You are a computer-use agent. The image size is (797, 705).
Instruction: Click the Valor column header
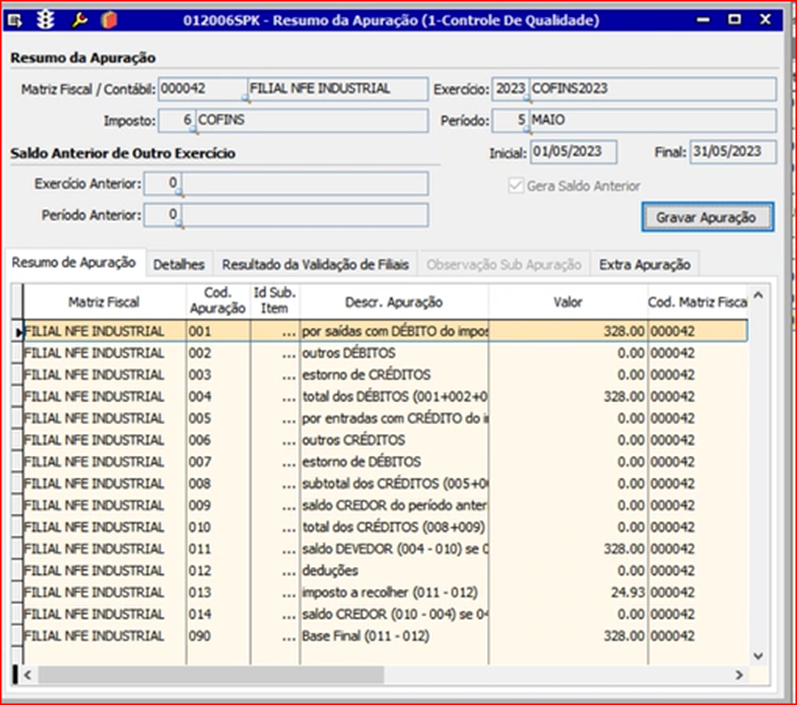[x=567, y=301]
